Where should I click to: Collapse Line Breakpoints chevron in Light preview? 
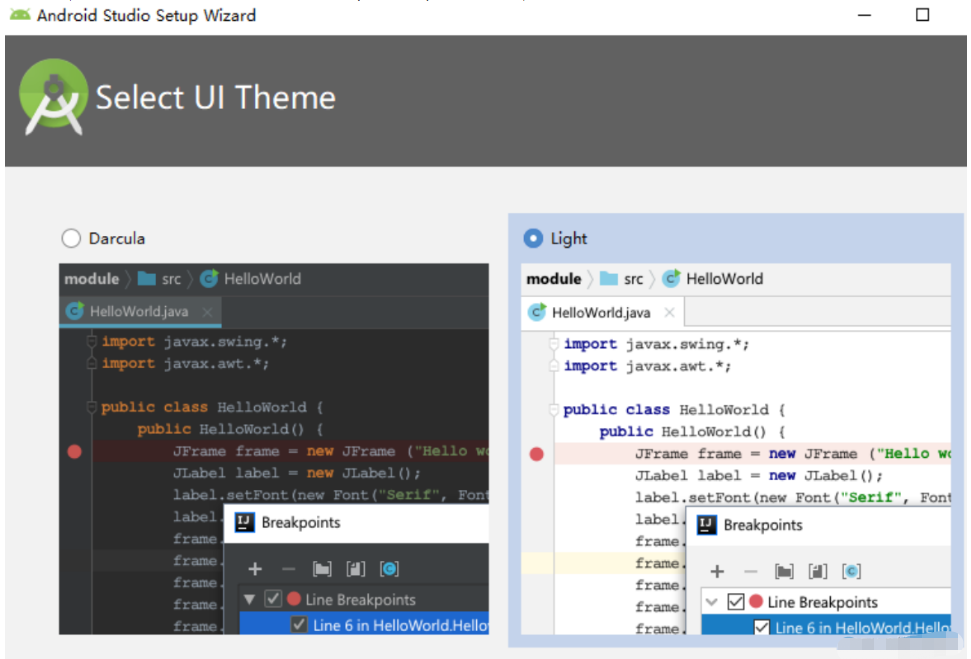tap(711, 602)
